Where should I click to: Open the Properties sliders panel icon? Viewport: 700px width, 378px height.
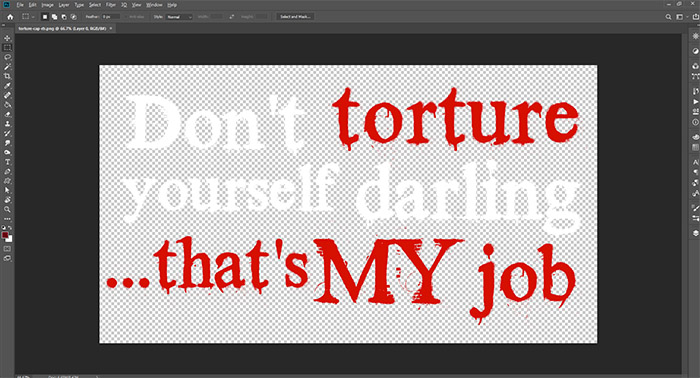695,218
